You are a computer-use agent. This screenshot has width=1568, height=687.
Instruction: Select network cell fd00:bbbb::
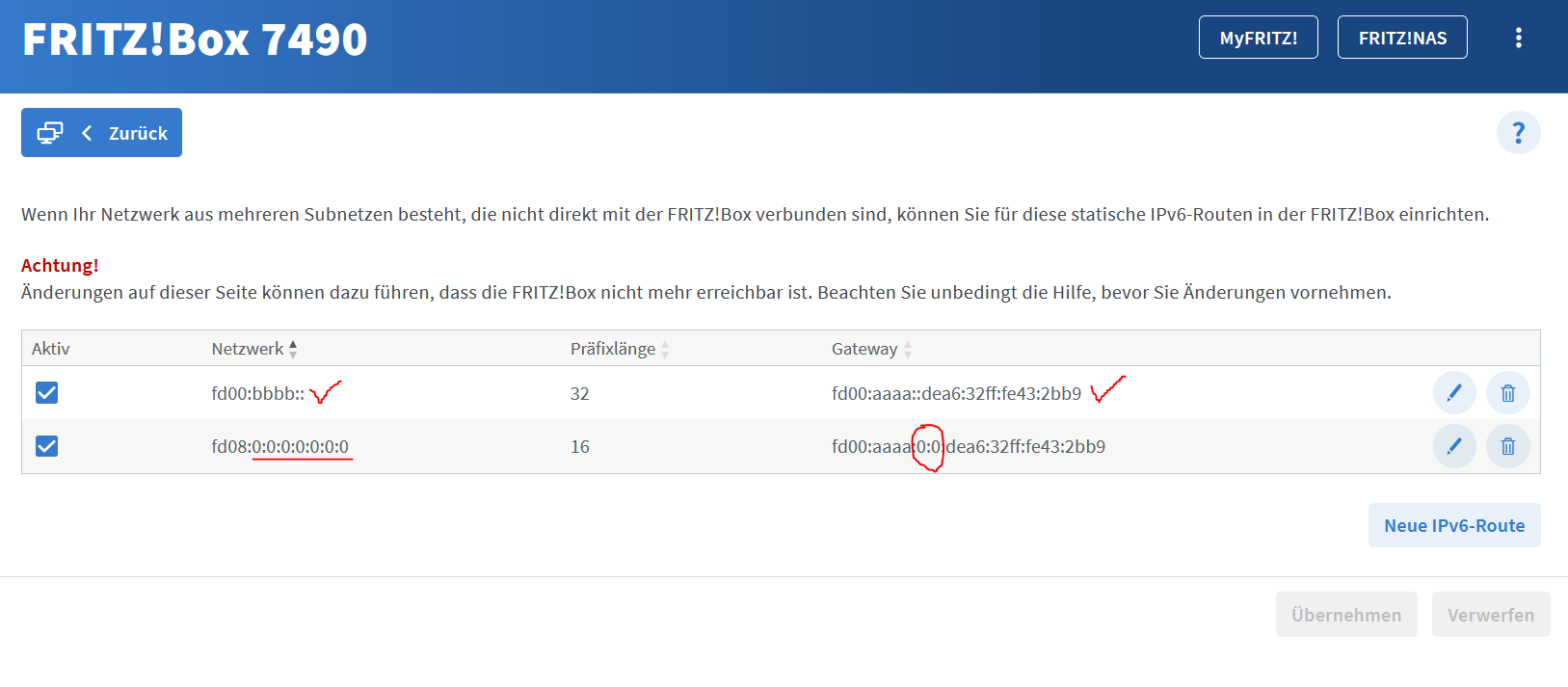tap(257, 393)
